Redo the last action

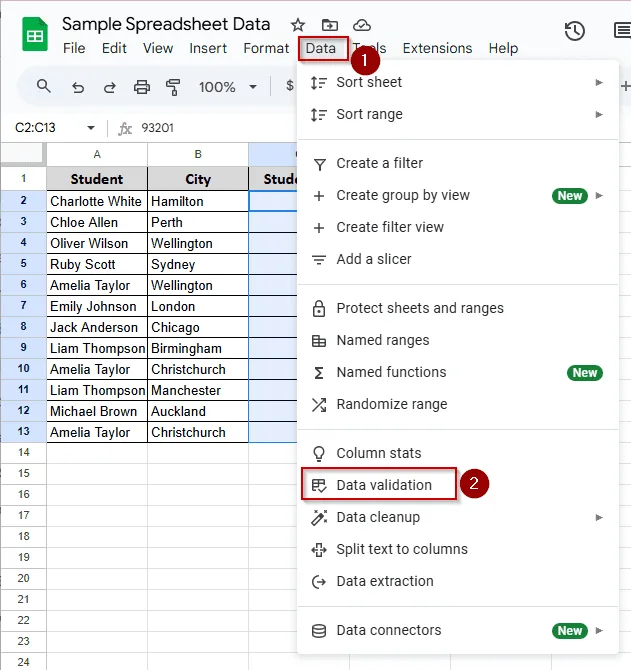click(x=110, y=87)
